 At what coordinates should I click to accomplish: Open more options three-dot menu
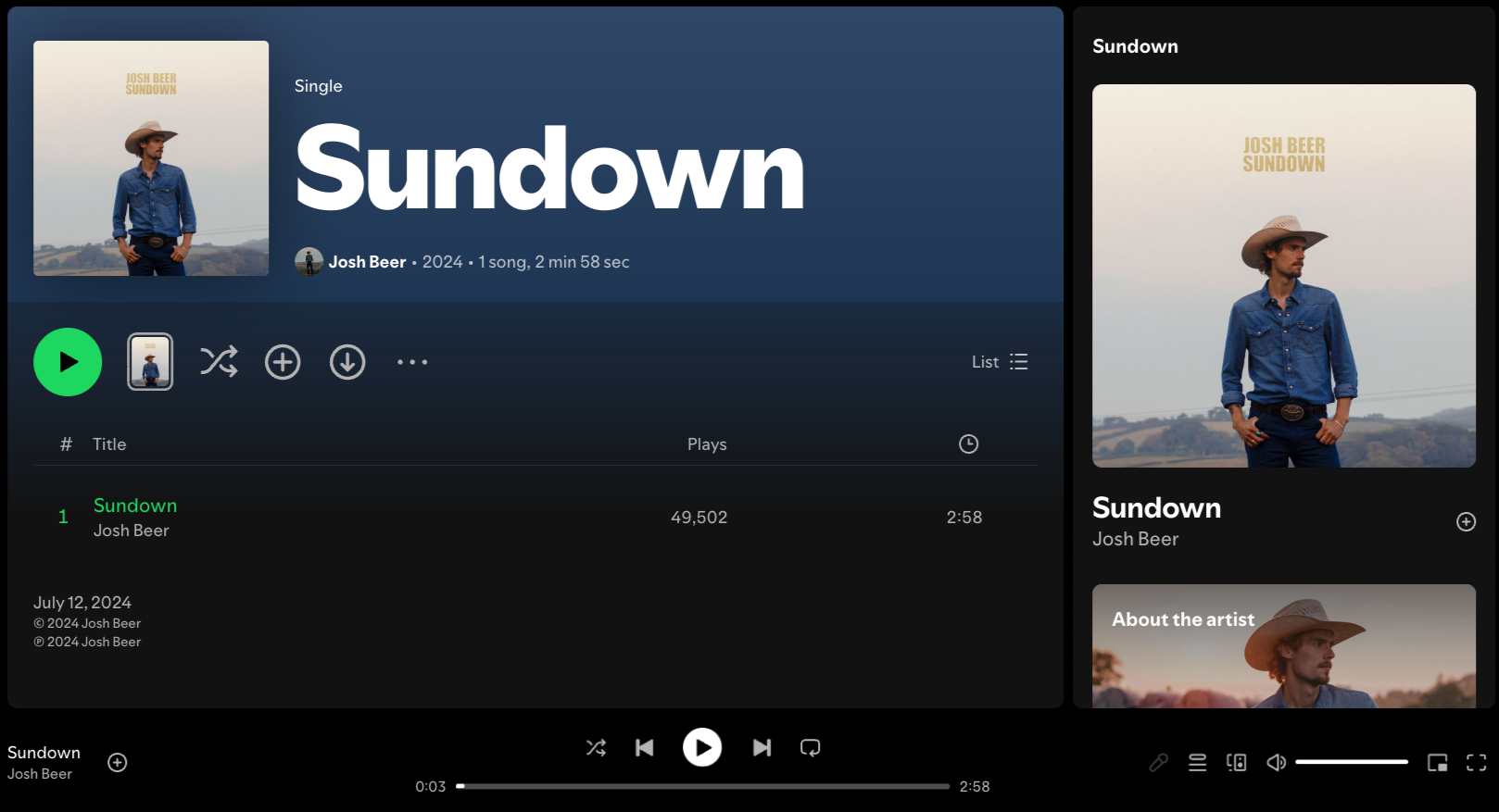[x=412, y=362]
